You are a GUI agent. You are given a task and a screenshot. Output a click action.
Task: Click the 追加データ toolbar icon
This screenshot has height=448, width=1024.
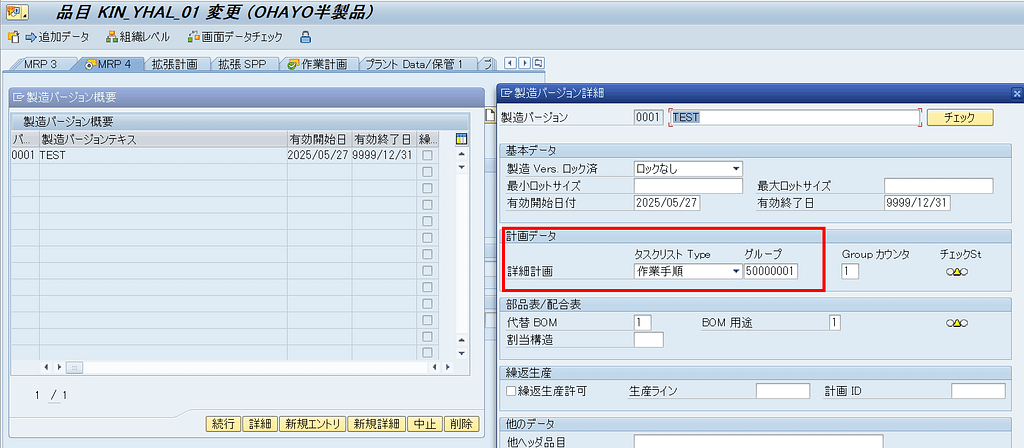tap(49, 37)
